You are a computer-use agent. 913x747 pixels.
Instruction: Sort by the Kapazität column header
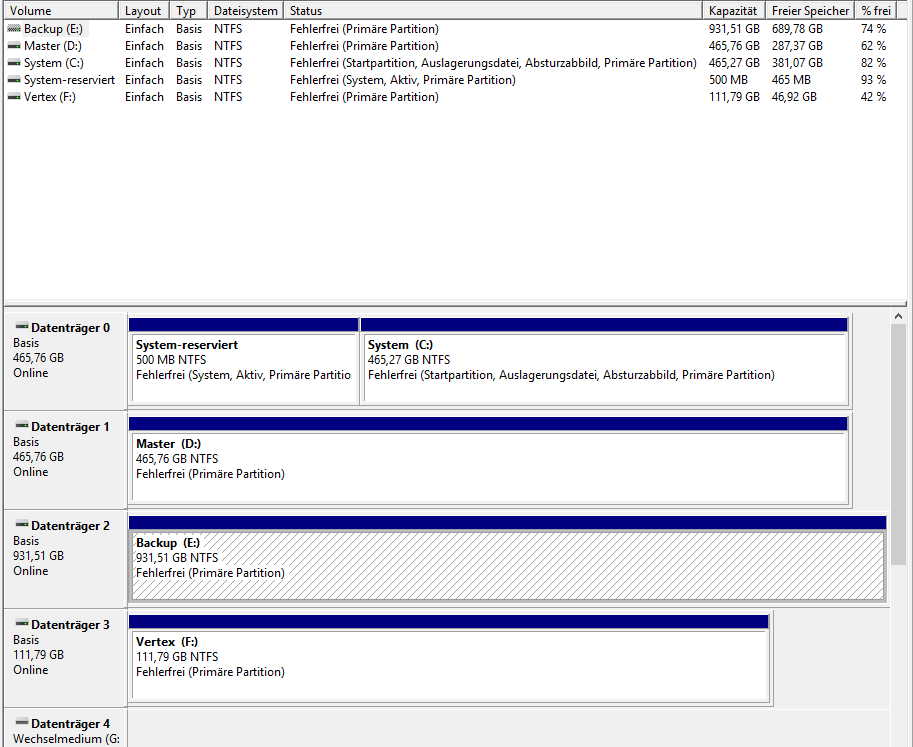tap(734, 10)
